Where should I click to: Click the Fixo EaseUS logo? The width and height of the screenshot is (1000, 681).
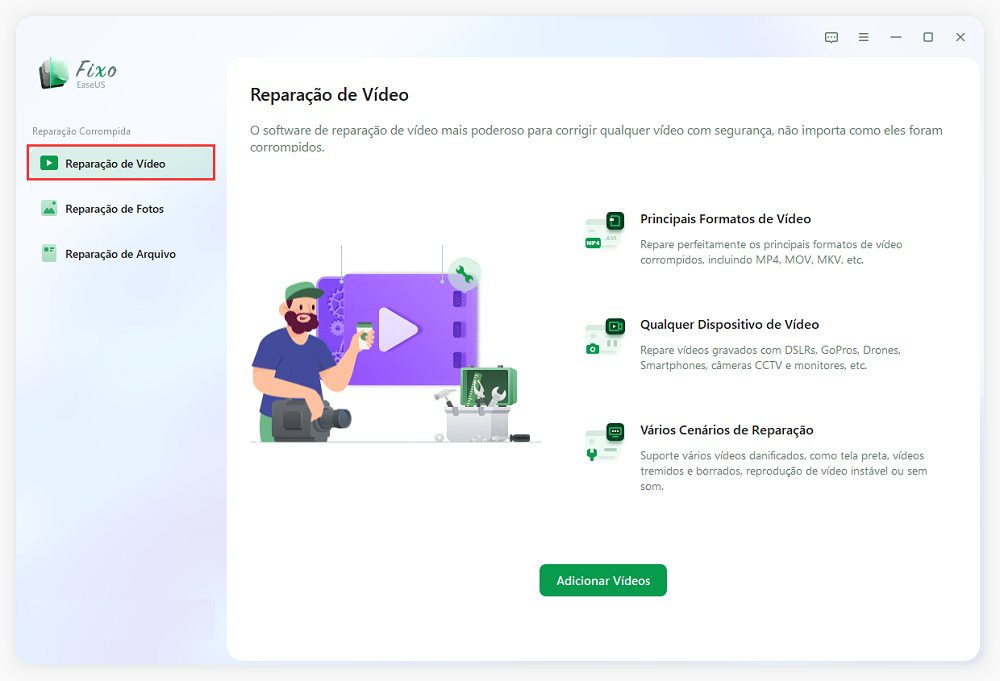point(78,75)
